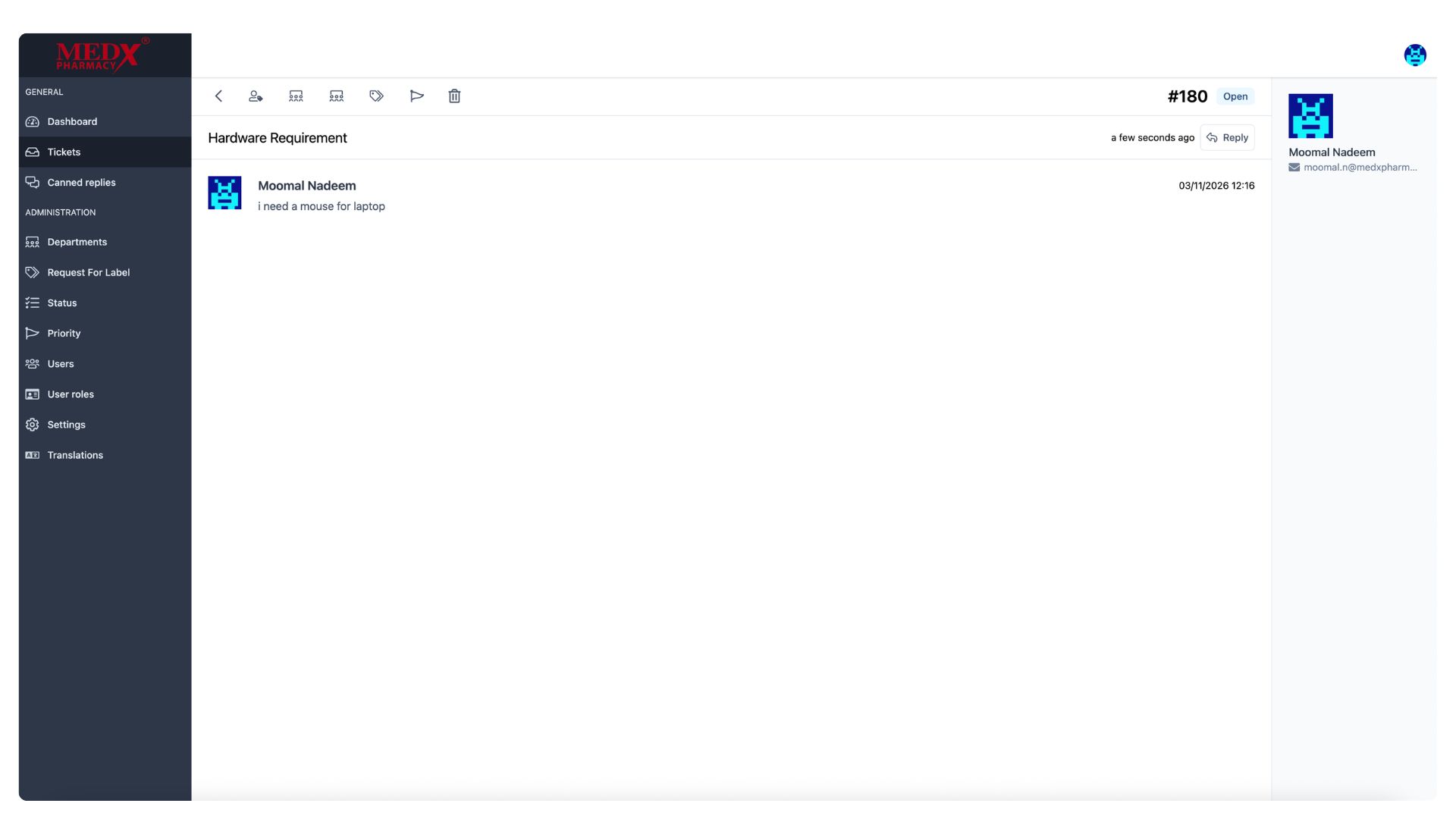Click the large customer avatar in right panel
This screenshot has width=1456, height=819.
[1310, 116]
